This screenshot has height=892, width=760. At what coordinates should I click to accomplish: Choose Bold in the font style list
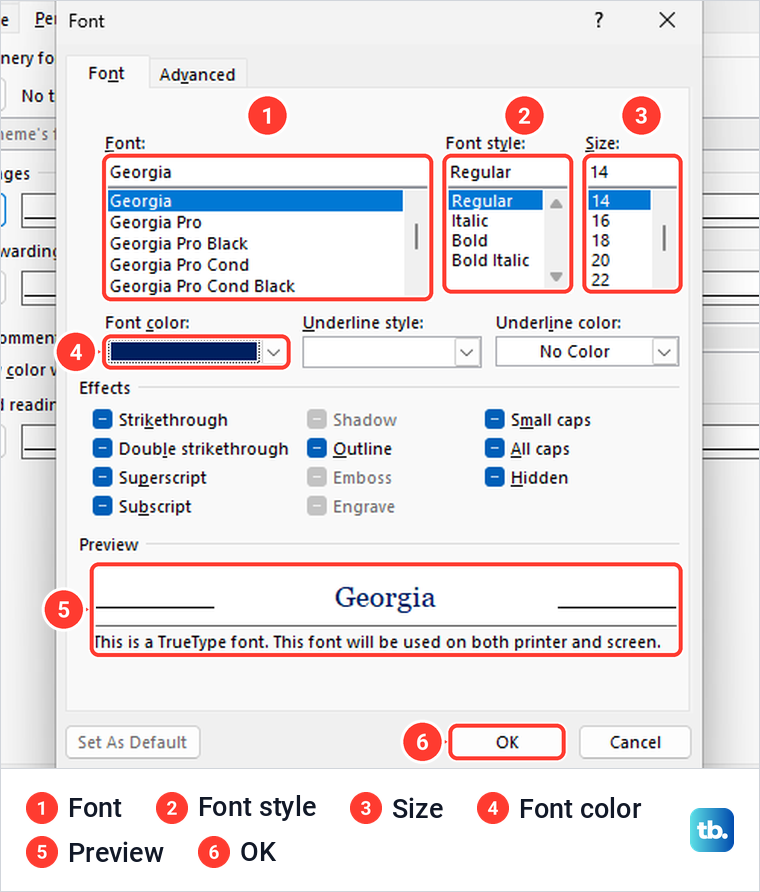[495, 241]
